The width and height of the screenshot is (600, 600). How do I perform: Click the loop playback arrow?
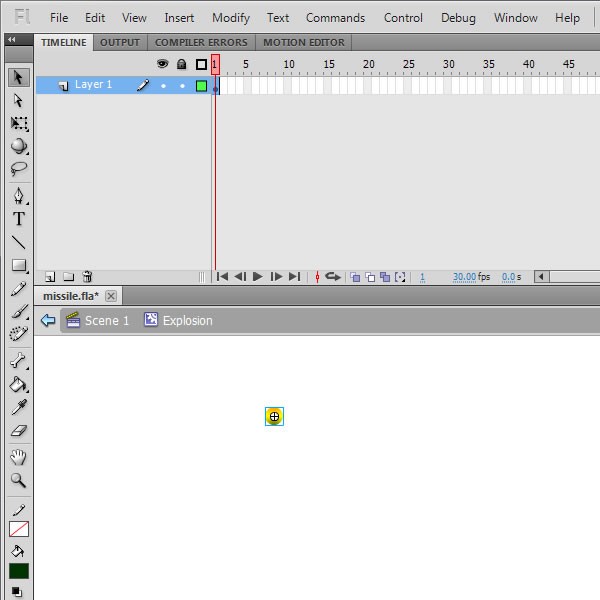pyautogui.click(x=333, y=276)
